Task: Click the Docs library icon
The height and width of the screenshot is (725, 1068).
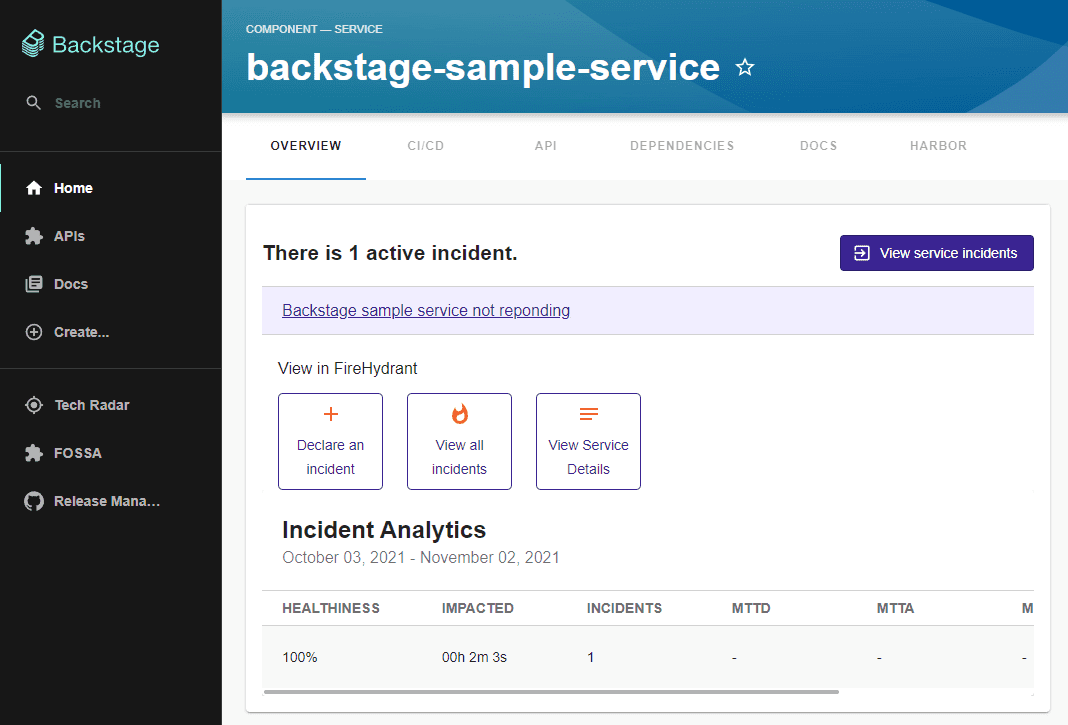Action: point(34,284)
